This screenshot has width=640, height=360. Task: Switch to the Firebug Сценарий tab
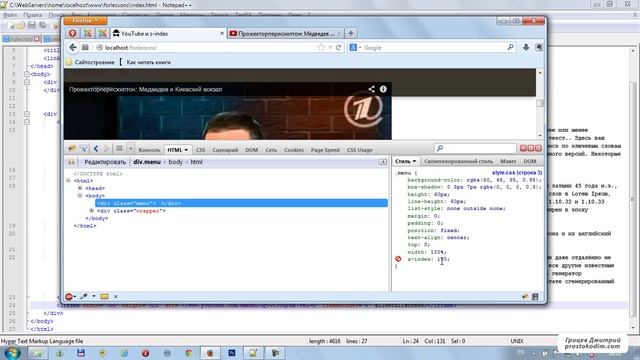(225, 150)
